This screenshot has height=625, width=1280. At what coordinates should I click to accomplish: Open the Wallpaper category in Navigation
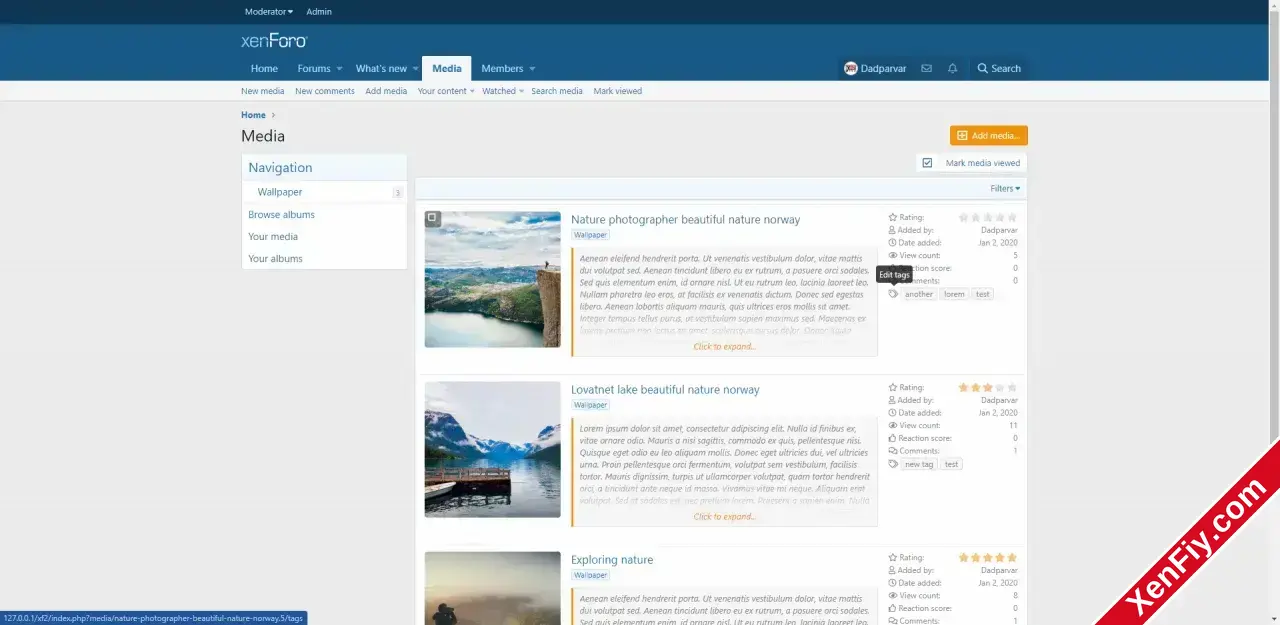click(280, 192)
